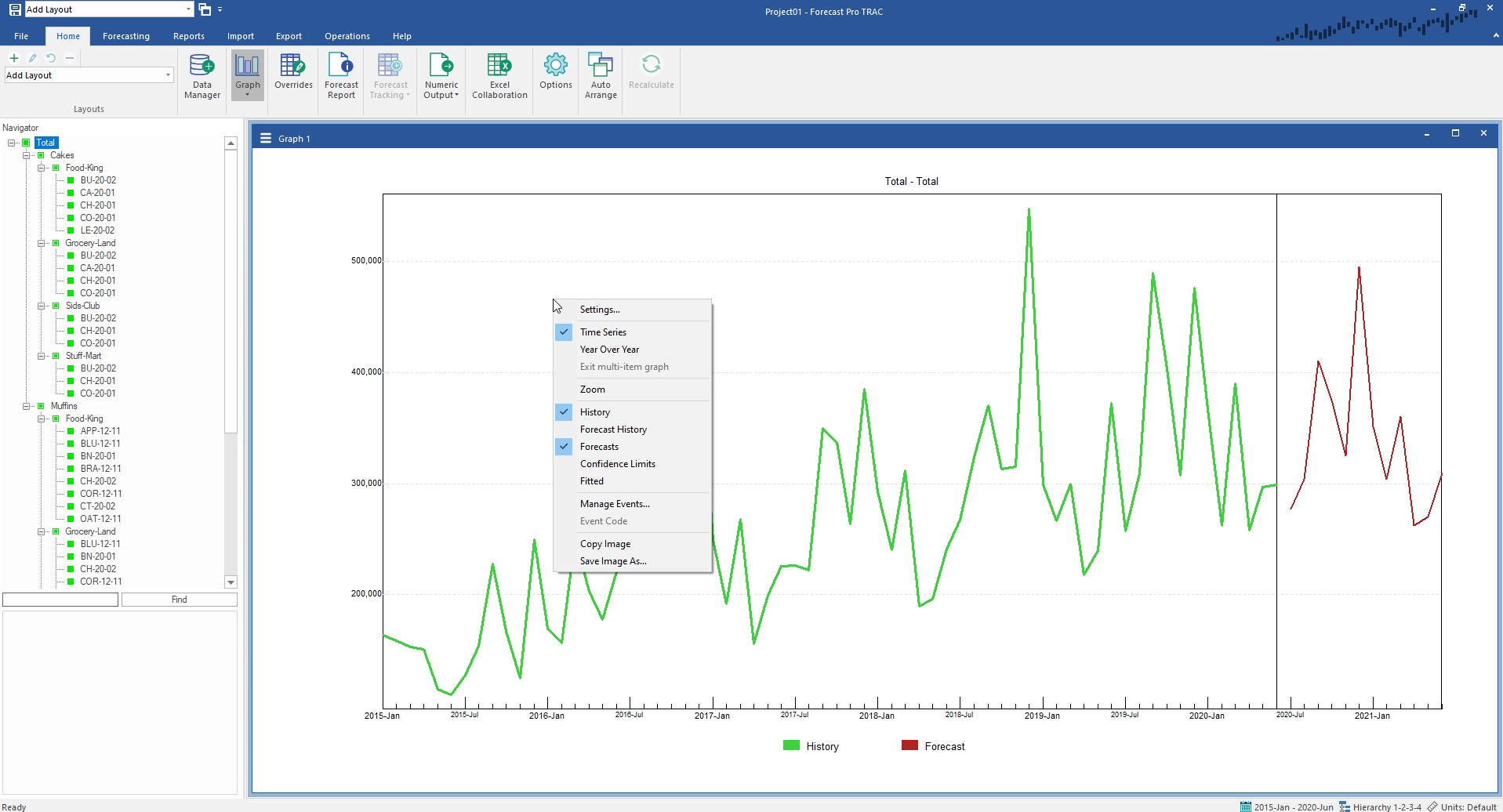This screenshot has height=812, width=1503.
Task: Open the Graph 1 hamburger menu
Action: click(265, 138)
